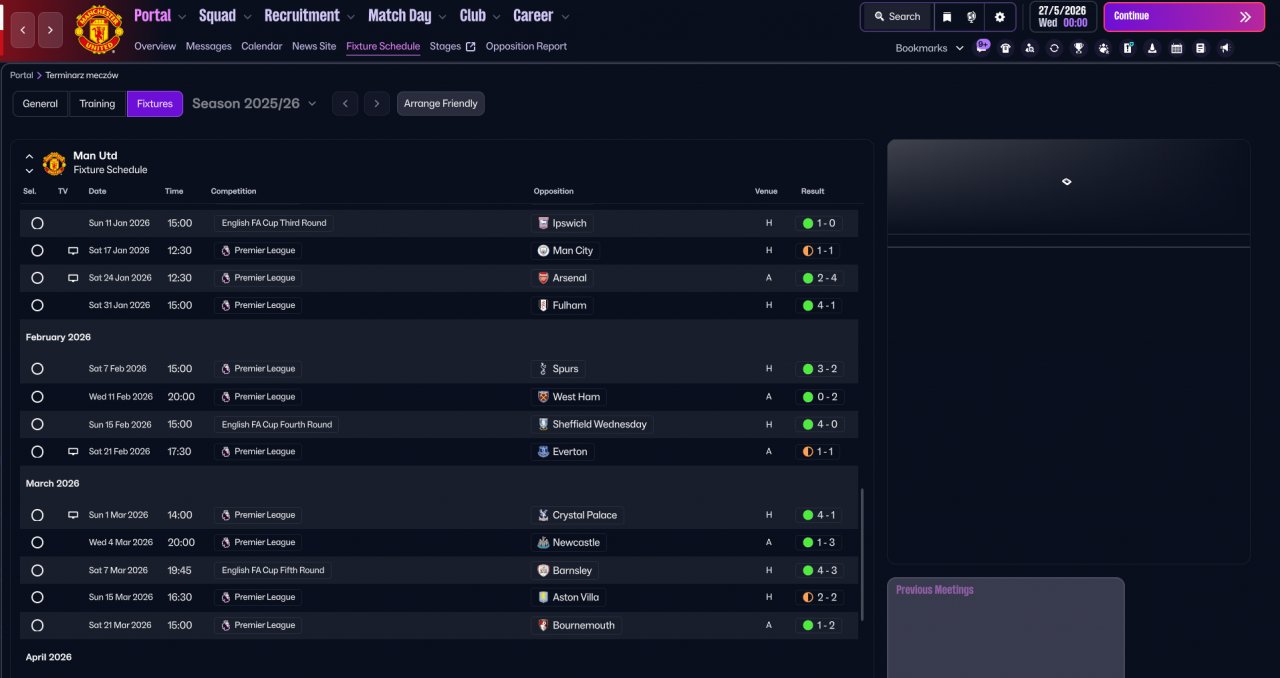1280x678 pixels.
Task: Open the Messages tab
Action: tap(209, 46)
